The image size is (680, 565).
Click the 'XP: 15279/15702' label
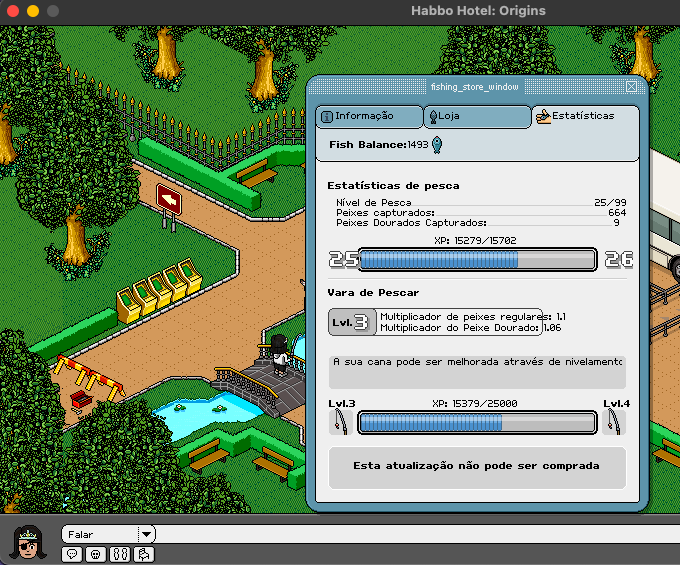(475, 241)
